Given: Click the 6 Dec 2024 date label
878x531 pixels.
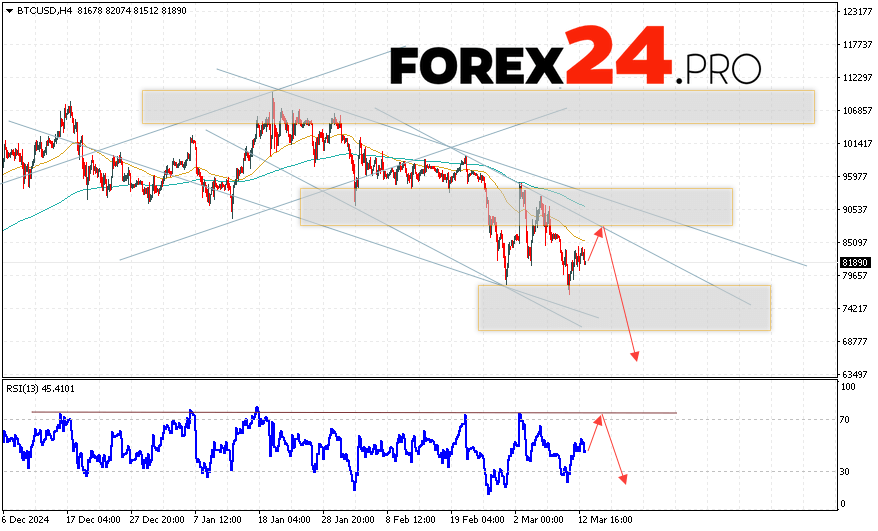Looking at the screenshot, I should coord(27,520).
